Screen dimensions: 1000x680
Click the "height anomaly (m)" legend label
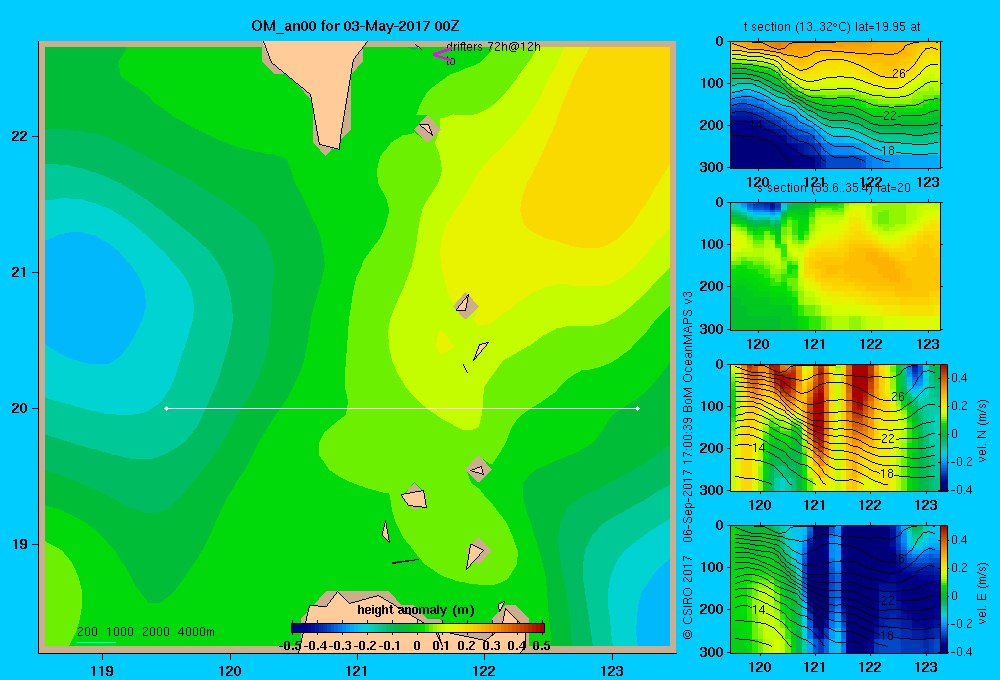[x=416, y=610]
